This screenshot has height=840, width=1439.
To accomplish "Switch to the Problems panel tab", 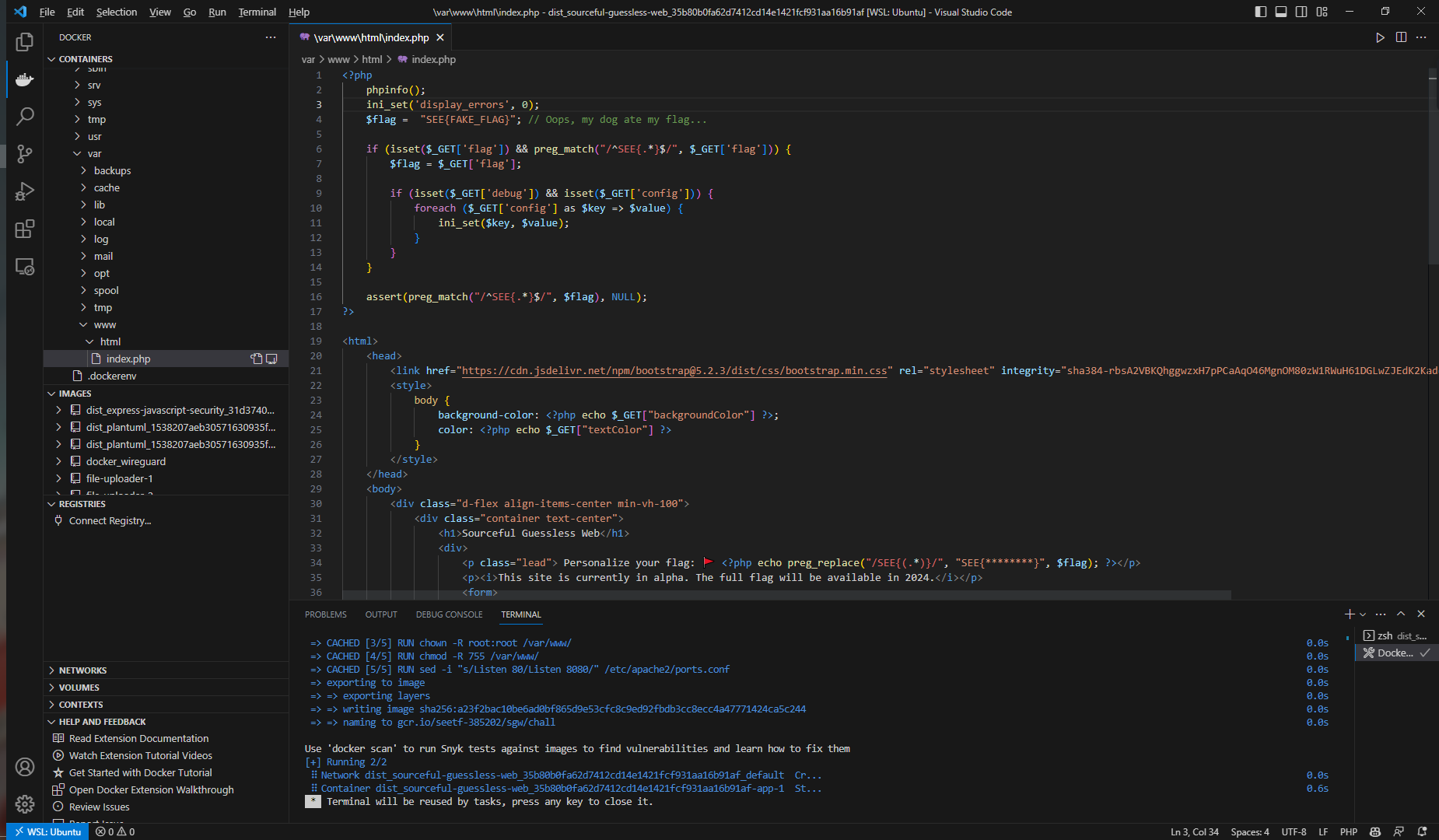I will click(326, 614).
